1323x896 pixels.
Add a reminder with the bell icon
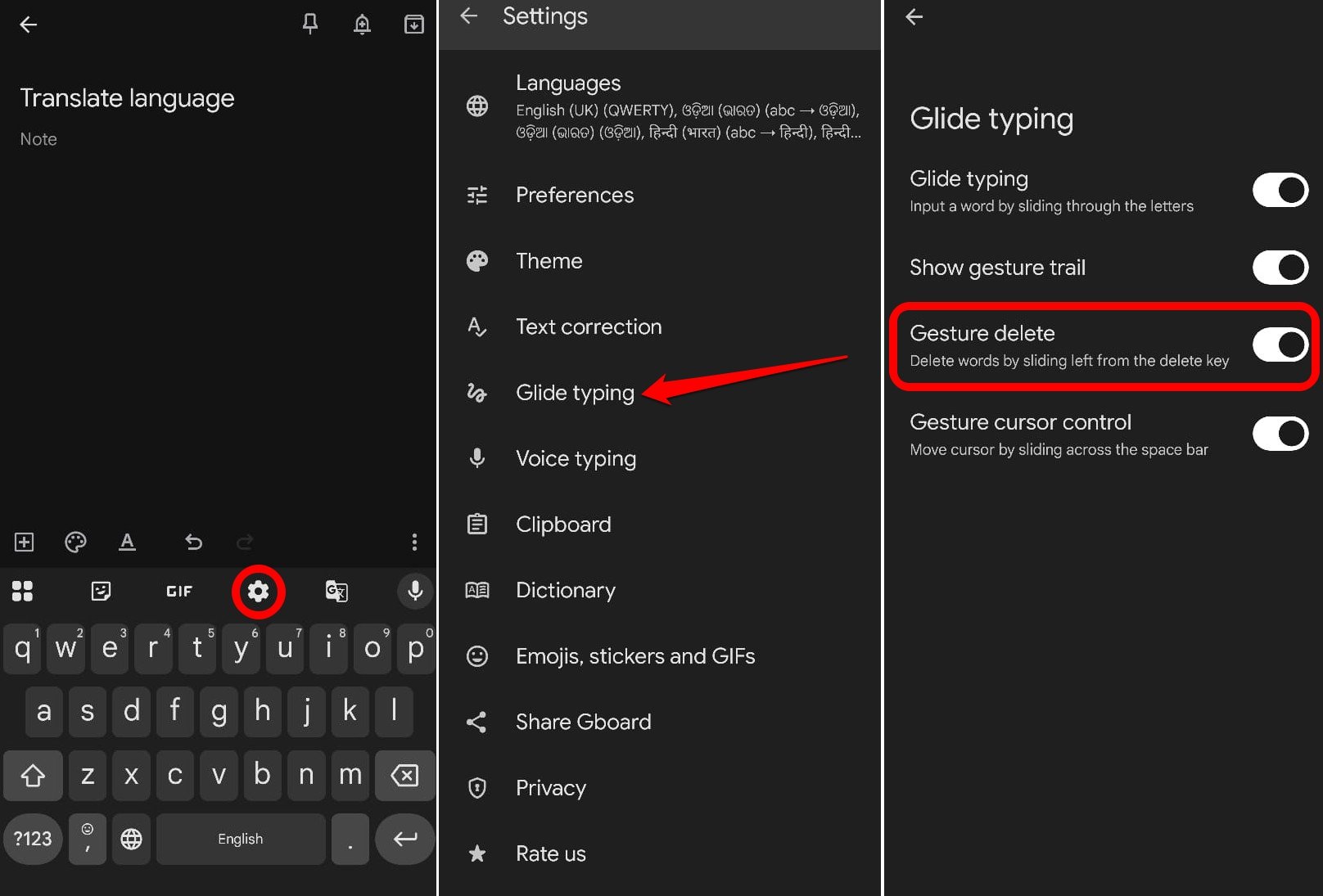pyautogui.click(x=362, y=25)
